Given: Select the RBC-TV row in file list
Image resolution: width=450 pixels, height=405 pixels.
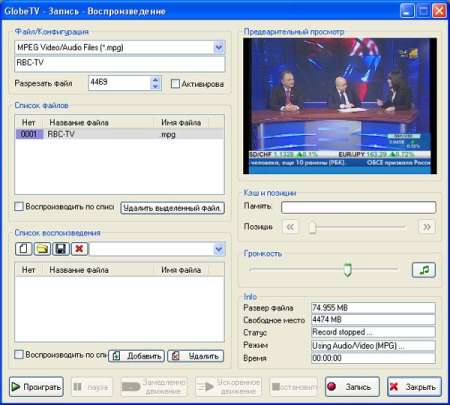Looking at the screenshot, I should click(120, 134).
